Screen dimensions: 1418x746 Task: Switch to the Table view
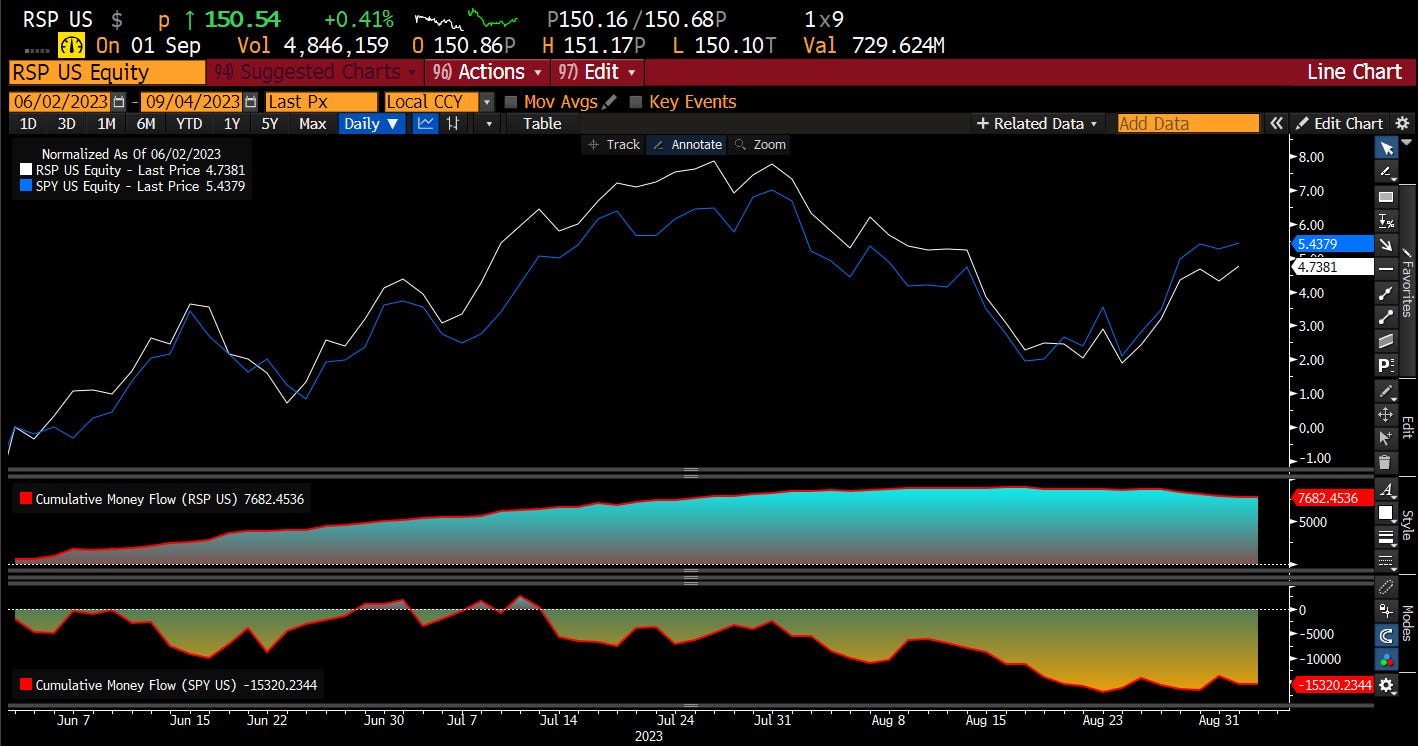pyautogui.click(x=542, y=123)
